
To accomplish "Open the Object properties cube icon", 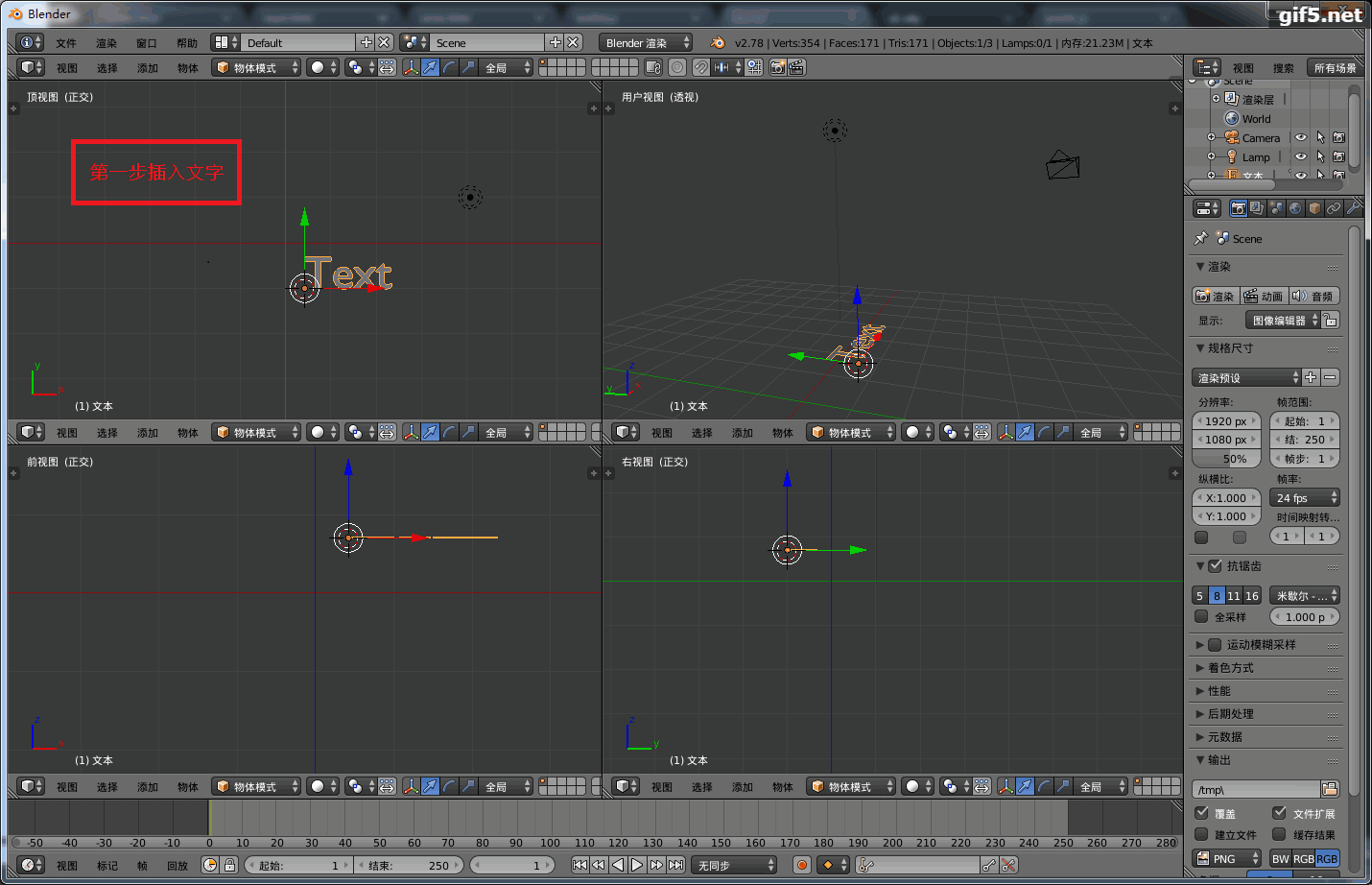I will coord(1314,208).
